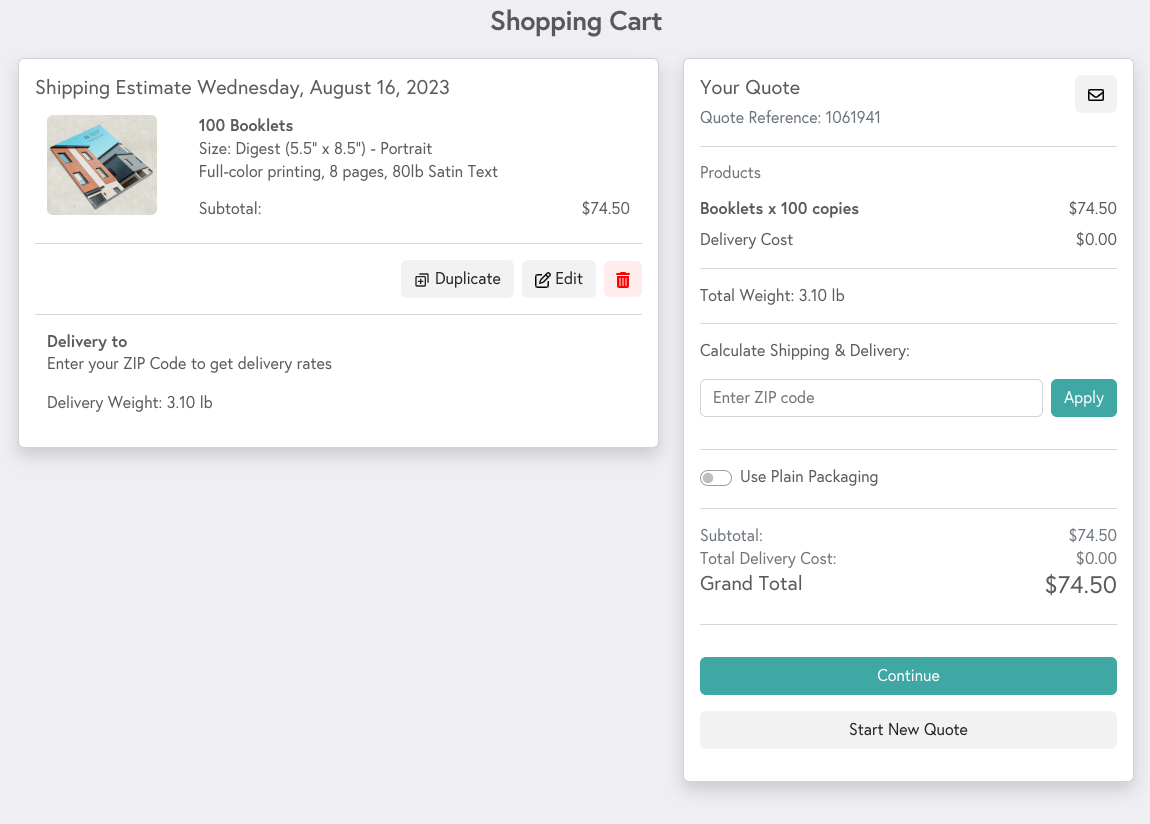Click the Your Quote panel heading
1150x824 pixels.
click(750, 88)
